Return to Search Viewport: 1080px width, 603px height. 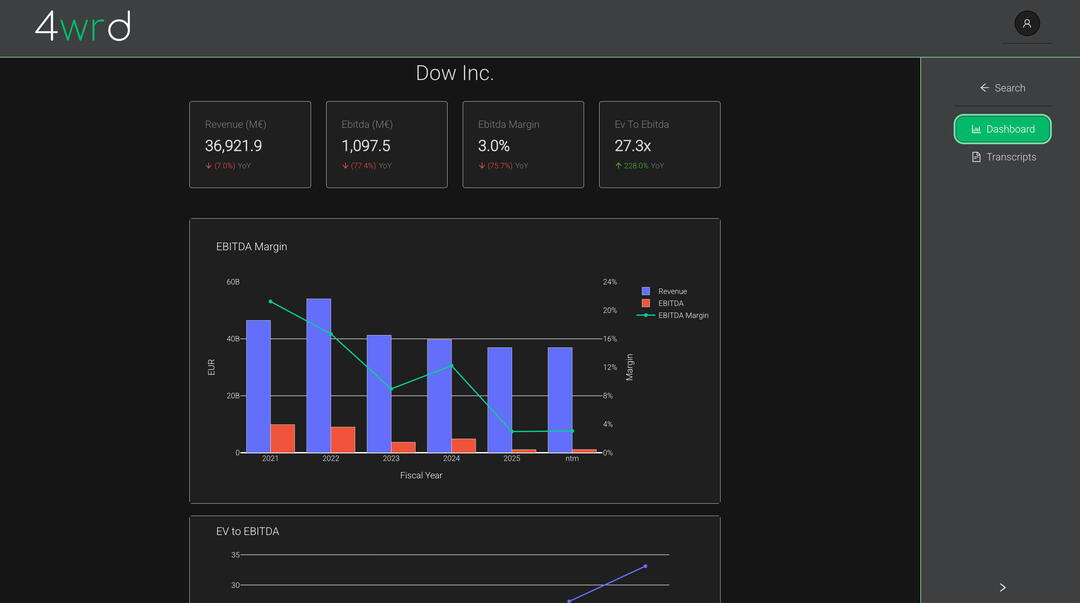point(1009,88)
